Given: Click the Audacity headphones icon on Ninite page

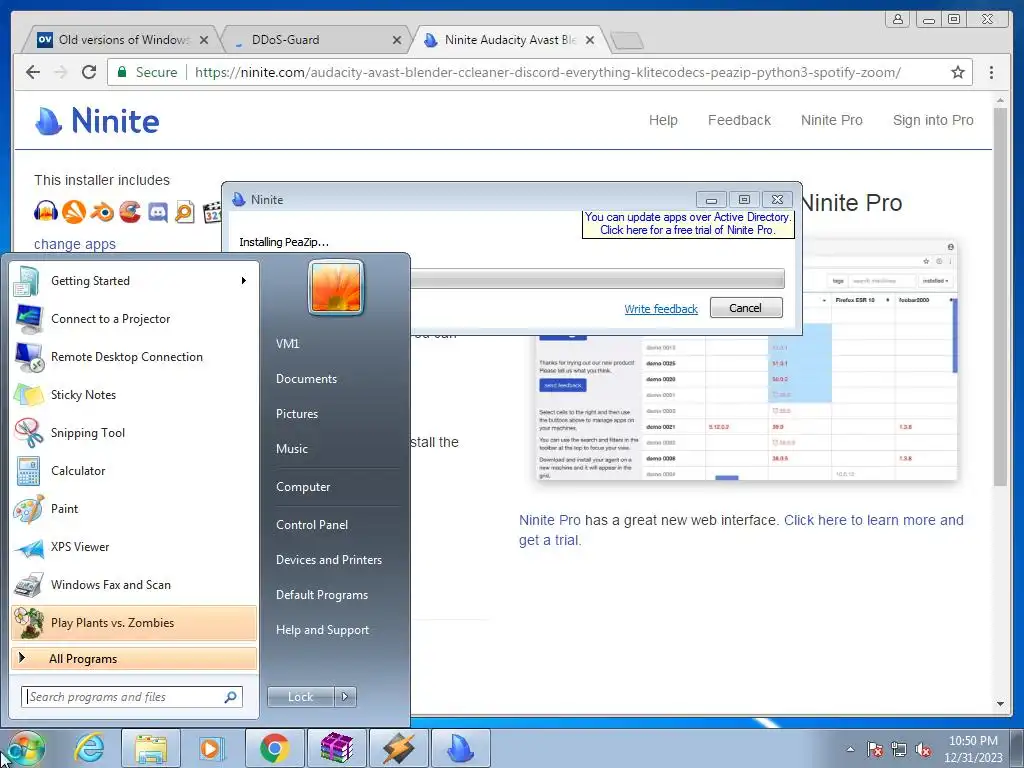Looking at the screenshot, I should [x=46, y=212].
